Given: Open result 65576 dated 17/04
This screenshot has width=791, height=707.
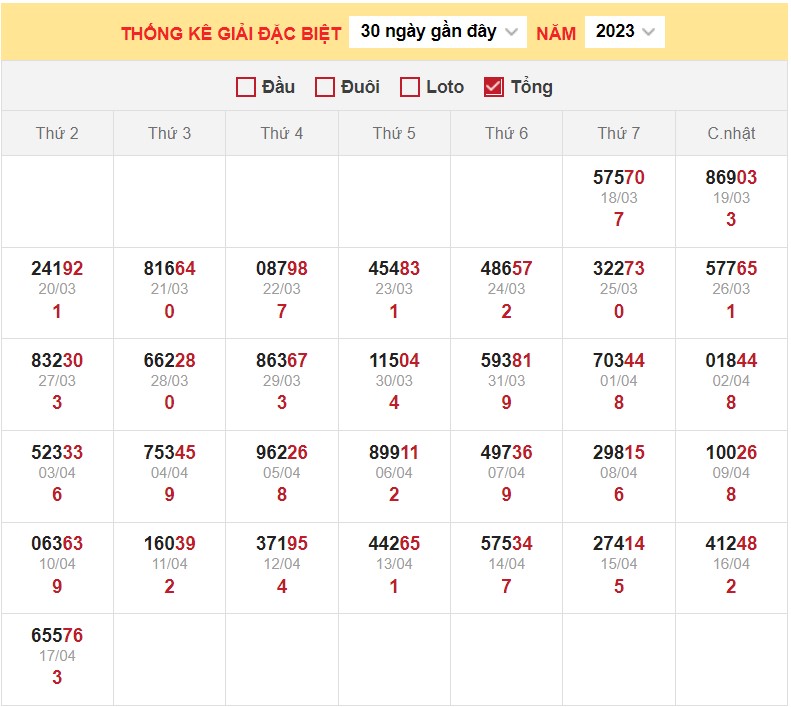Looking at the screenshot, I should pos(57,636).
